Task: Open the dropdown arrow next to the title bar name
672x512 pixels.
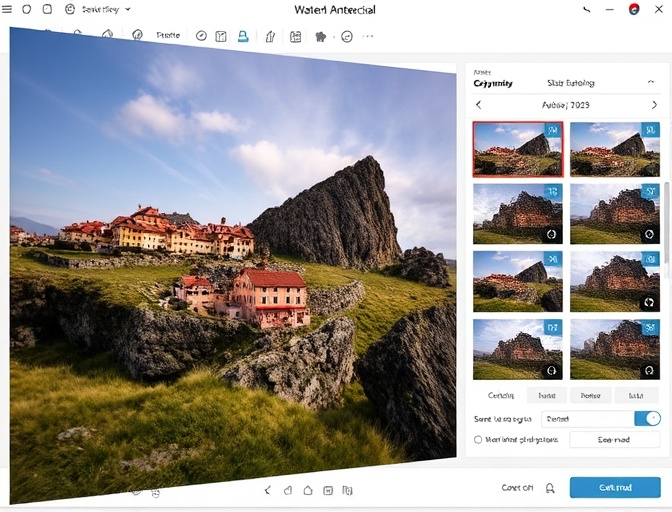Action: [128, 9]
